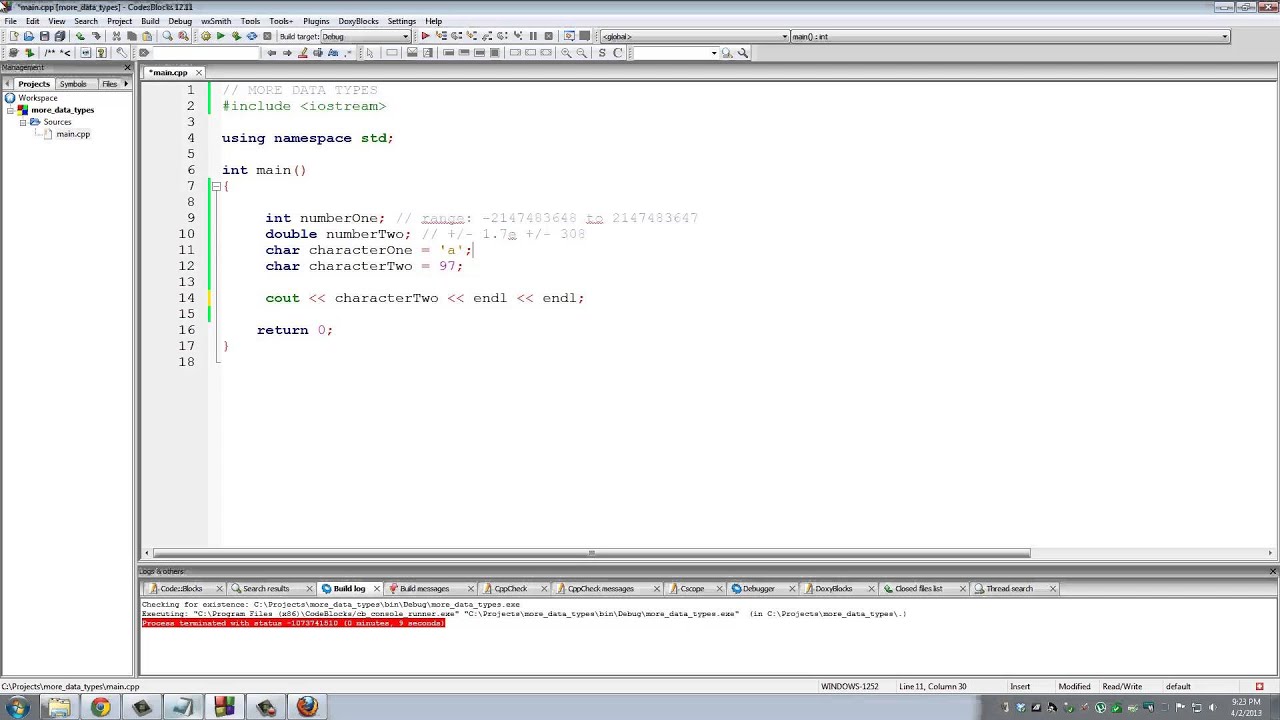Show more Management tabs with right arrow

click(126, 84)
